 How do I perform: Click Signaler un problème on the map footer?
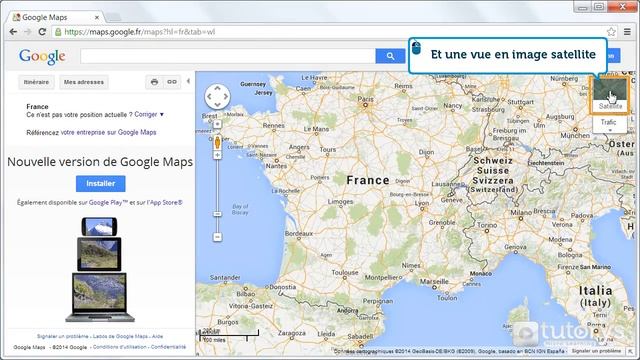click(x=596, y=351)
